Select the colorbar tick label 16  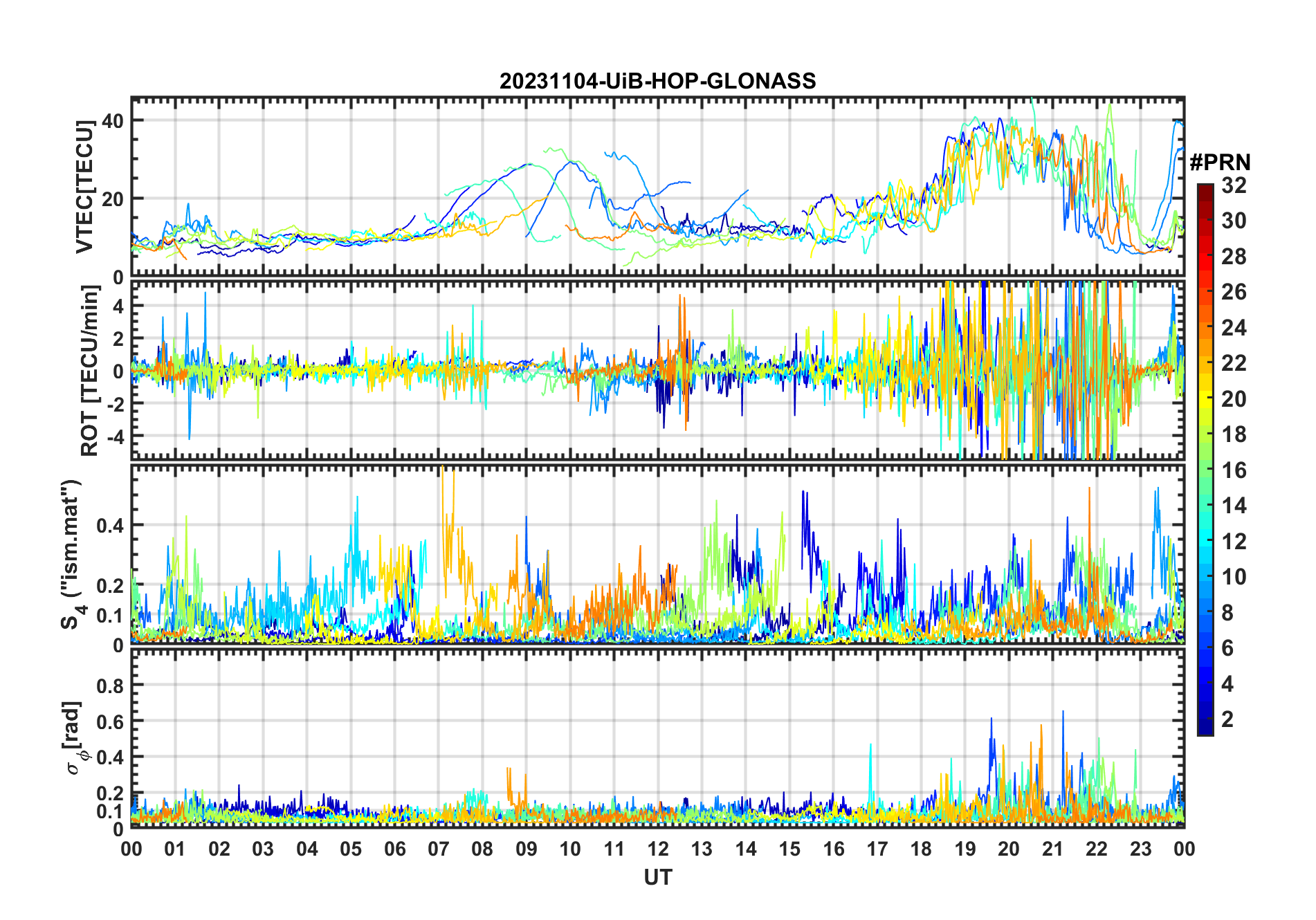coord(1234,470)
